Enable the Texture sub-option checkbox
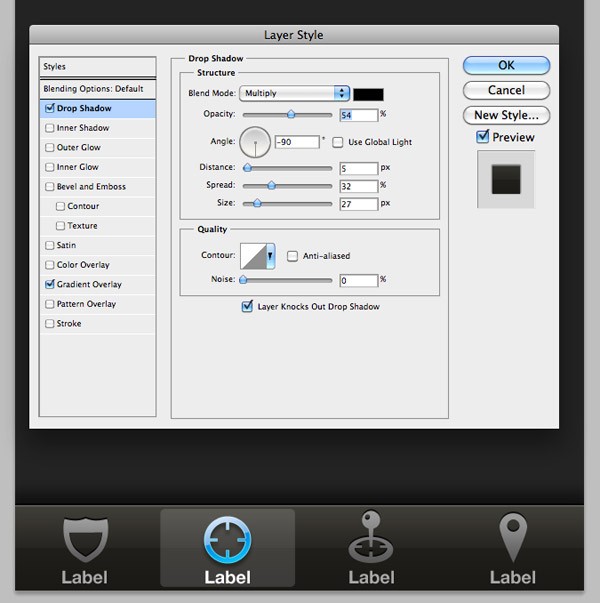Screen dimensions: 600x603 (x=60, y=226)
